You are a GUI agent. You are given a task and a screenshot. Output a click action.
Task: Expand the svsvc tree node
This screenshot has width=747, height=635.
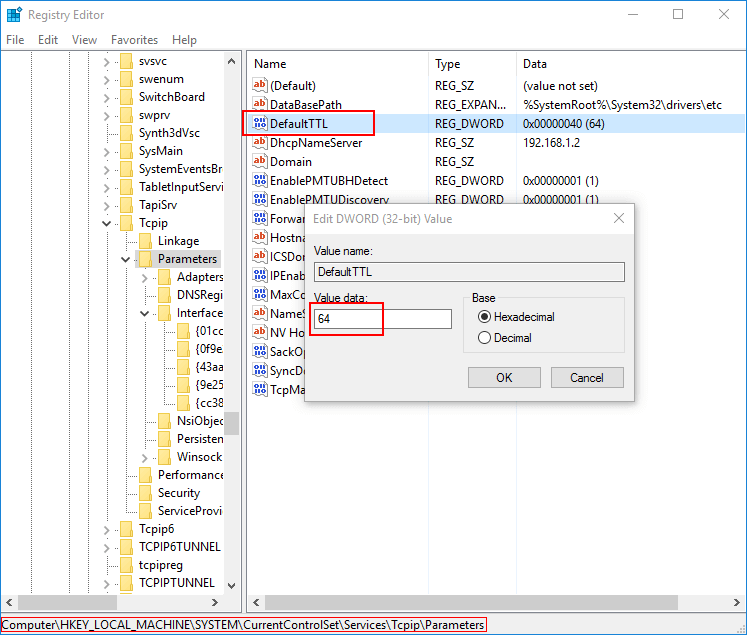107,62
